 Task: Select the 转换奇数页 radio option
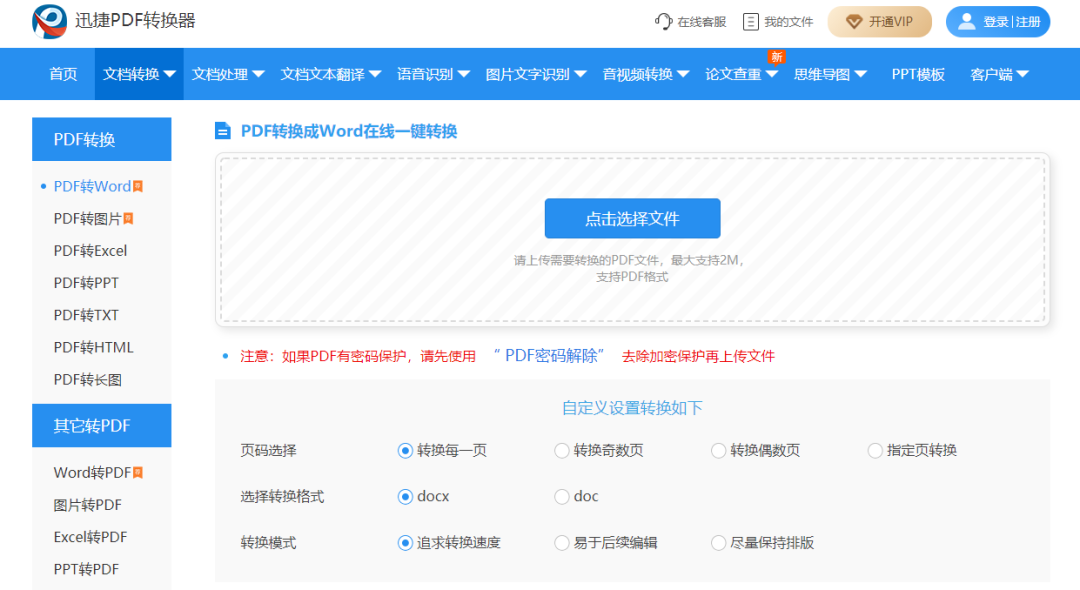562,451
